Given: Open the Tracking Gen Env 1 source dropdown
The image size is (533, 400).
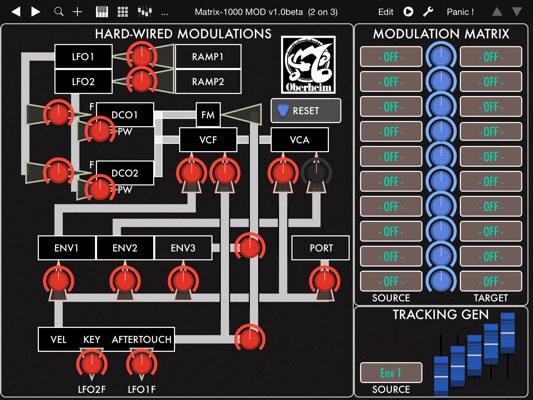Looking at the screenshot, I should point(391,372).
